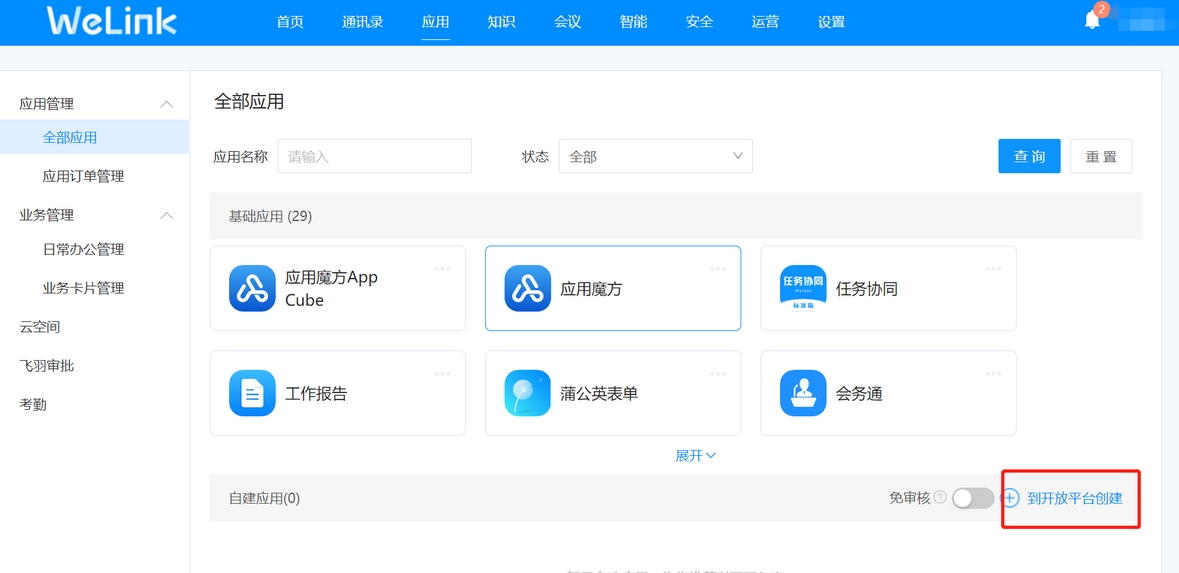Click 到开放平台创建 link
The height and width of the screenshot is (573, 1179).
pos(1074,498)
